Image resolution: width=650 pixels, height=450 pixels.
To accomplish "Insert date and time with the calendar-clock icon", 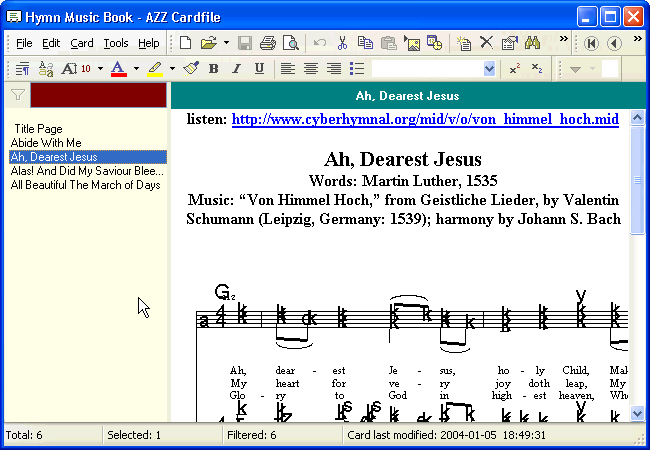I will 434,43.
